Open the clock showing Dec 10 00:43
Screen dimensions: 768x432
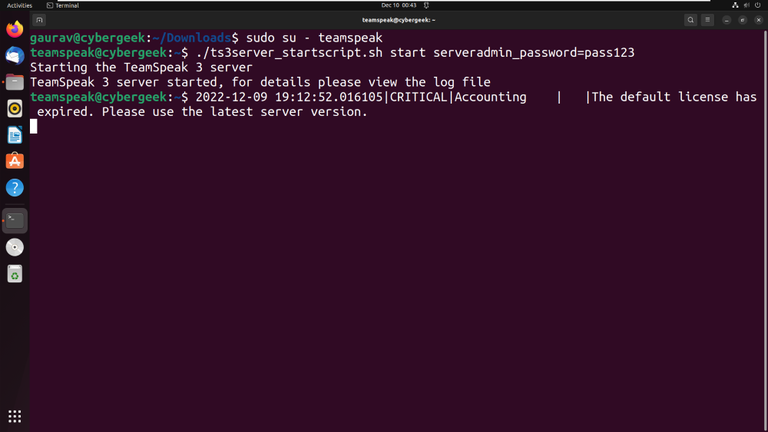[398, 5]
